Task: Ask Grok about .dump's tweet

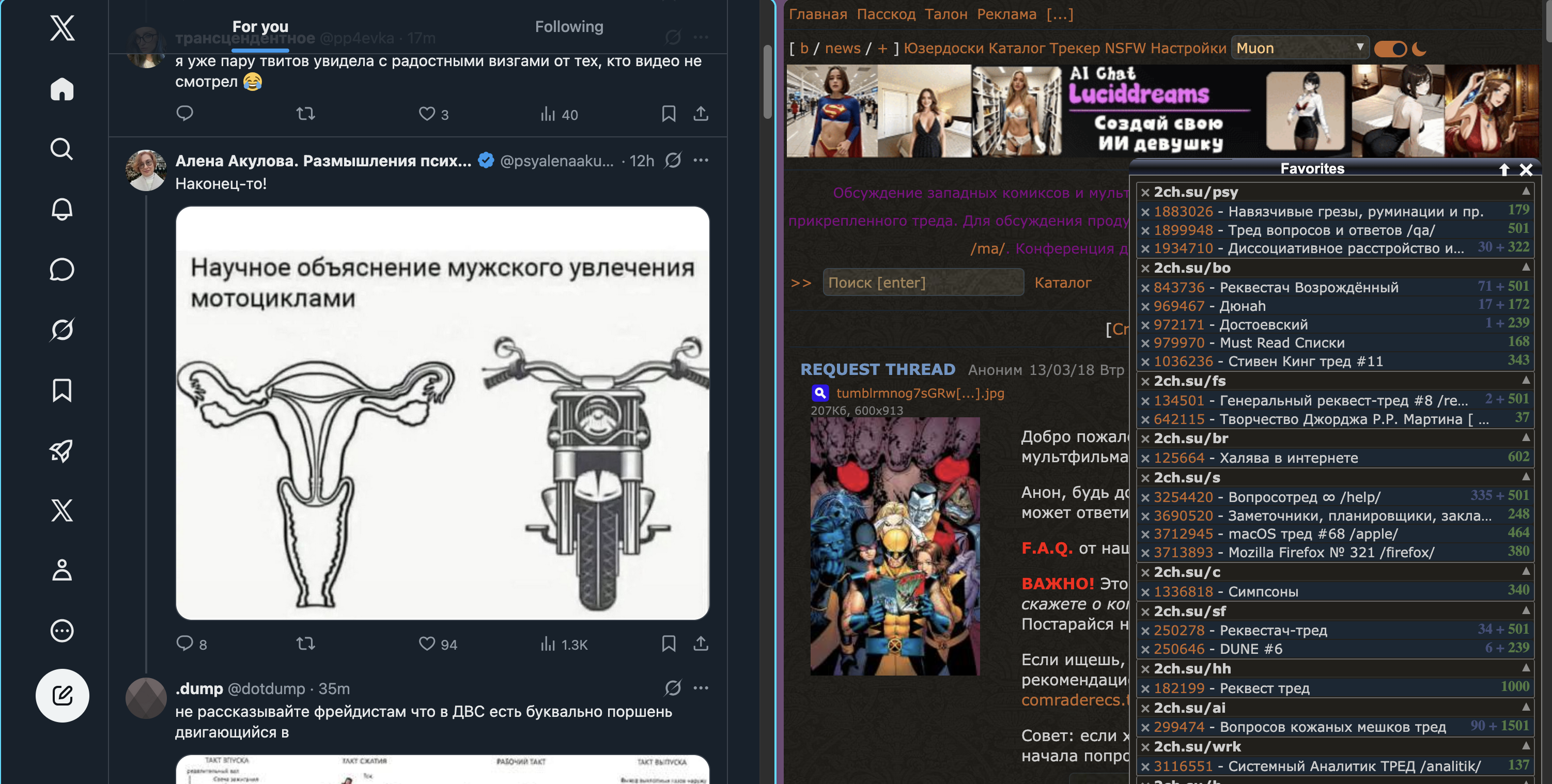Action: click(x=673, y=687)
